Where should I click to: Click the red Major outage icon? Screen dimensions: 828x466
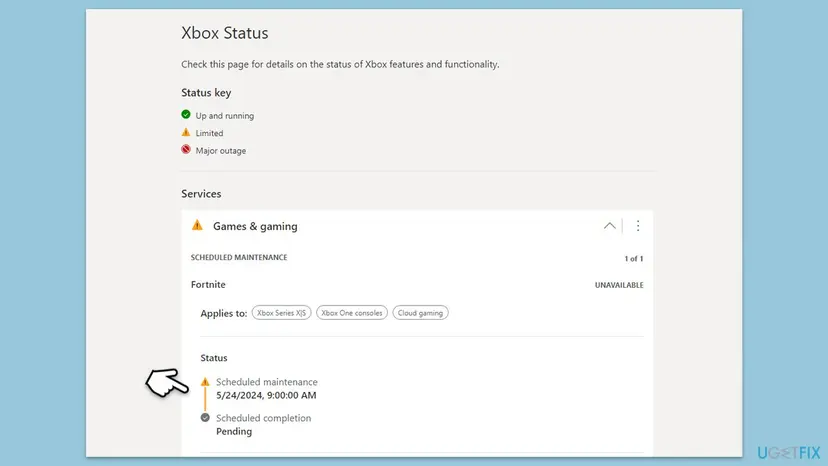tap(186, 150)
